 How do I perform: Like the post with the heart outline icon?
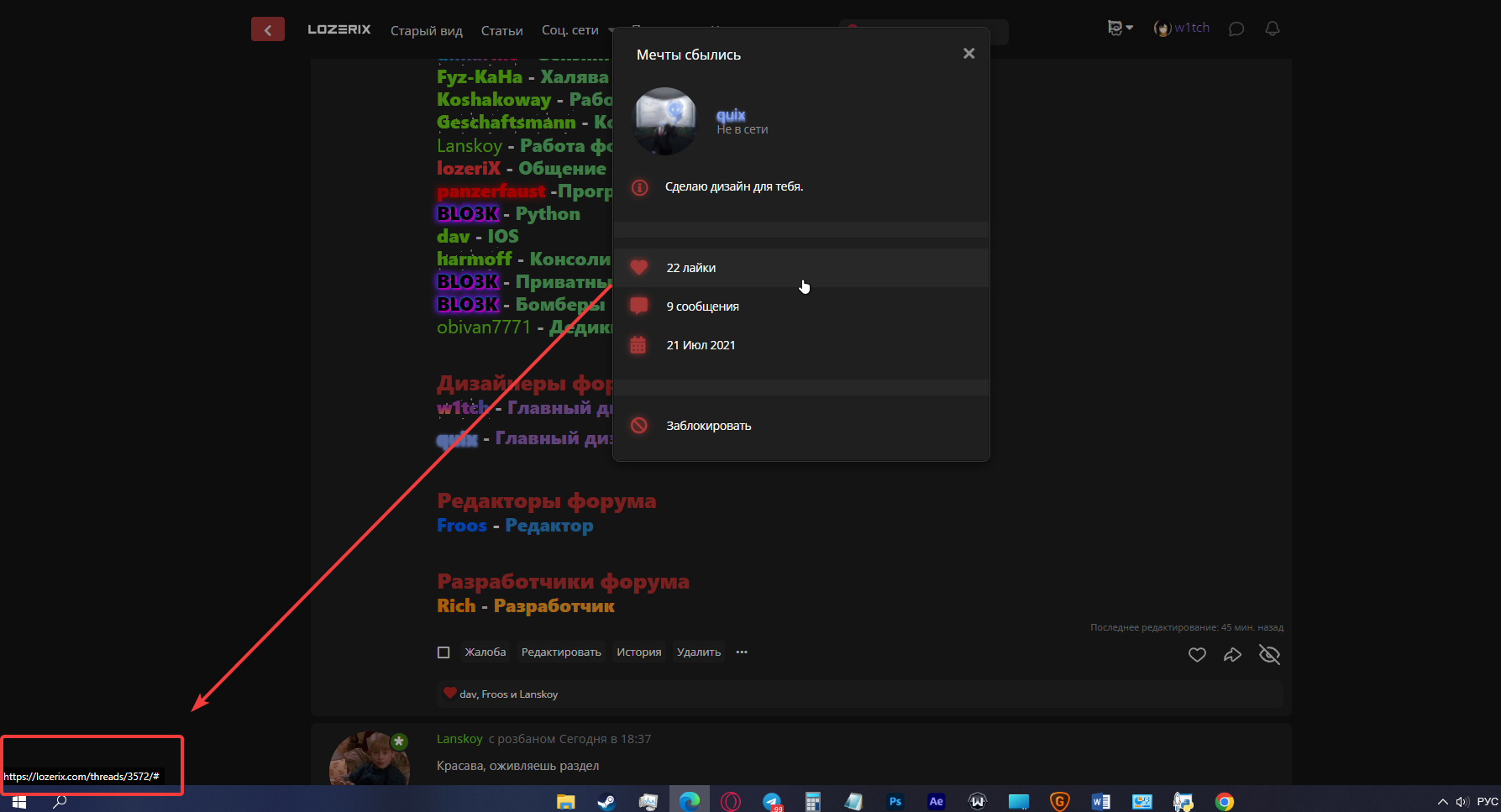[x=1197, y=655]
